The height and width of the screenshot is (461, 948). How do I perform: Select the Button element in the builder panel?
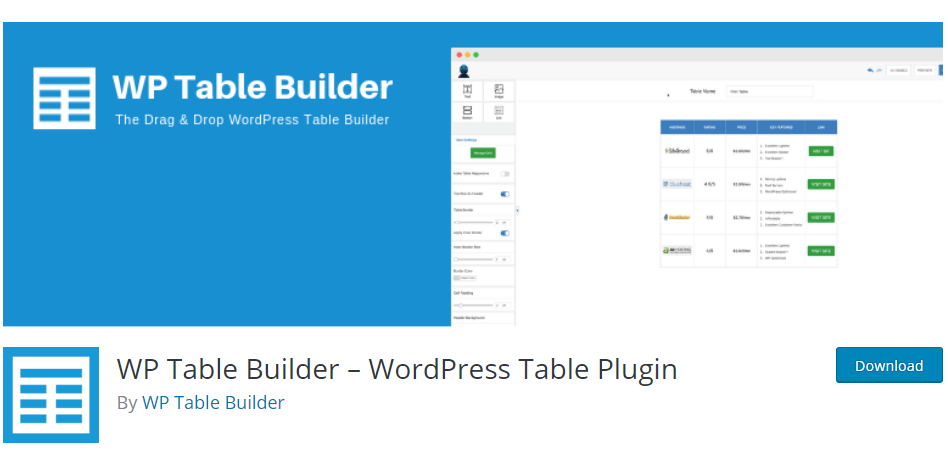(x=467, y=113)
